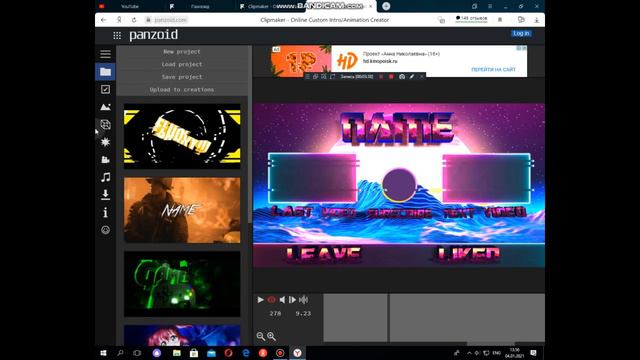
Task: Open the Windows notification center
Action: [533, 353]
